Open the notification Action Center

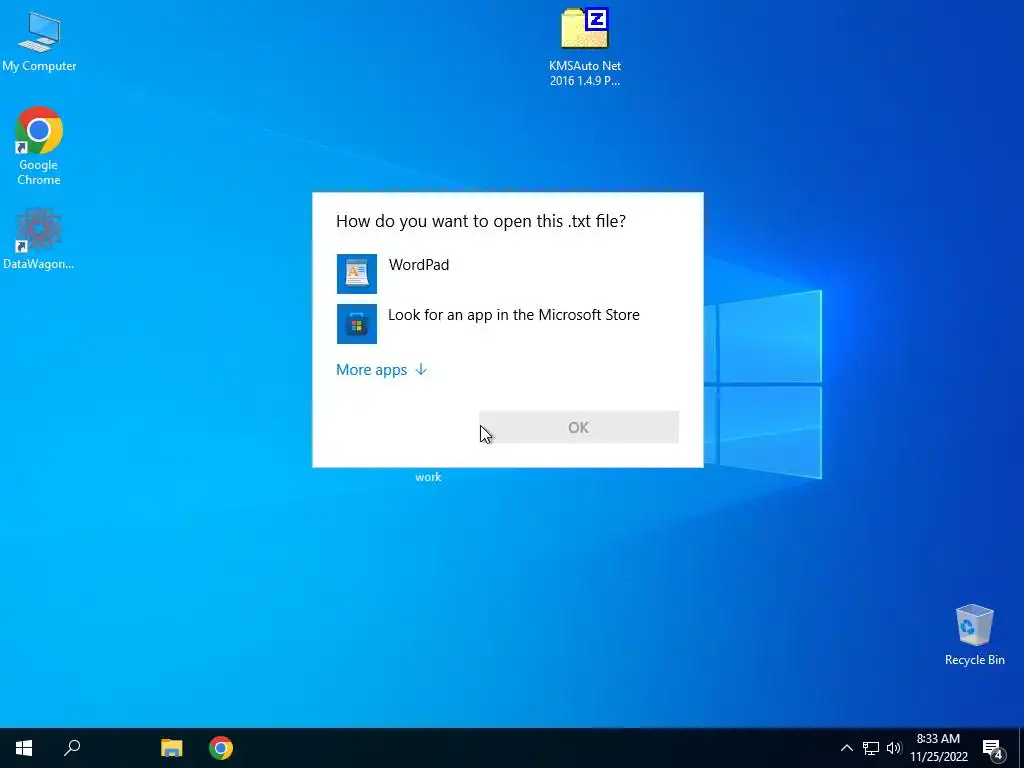pos(992,749)
